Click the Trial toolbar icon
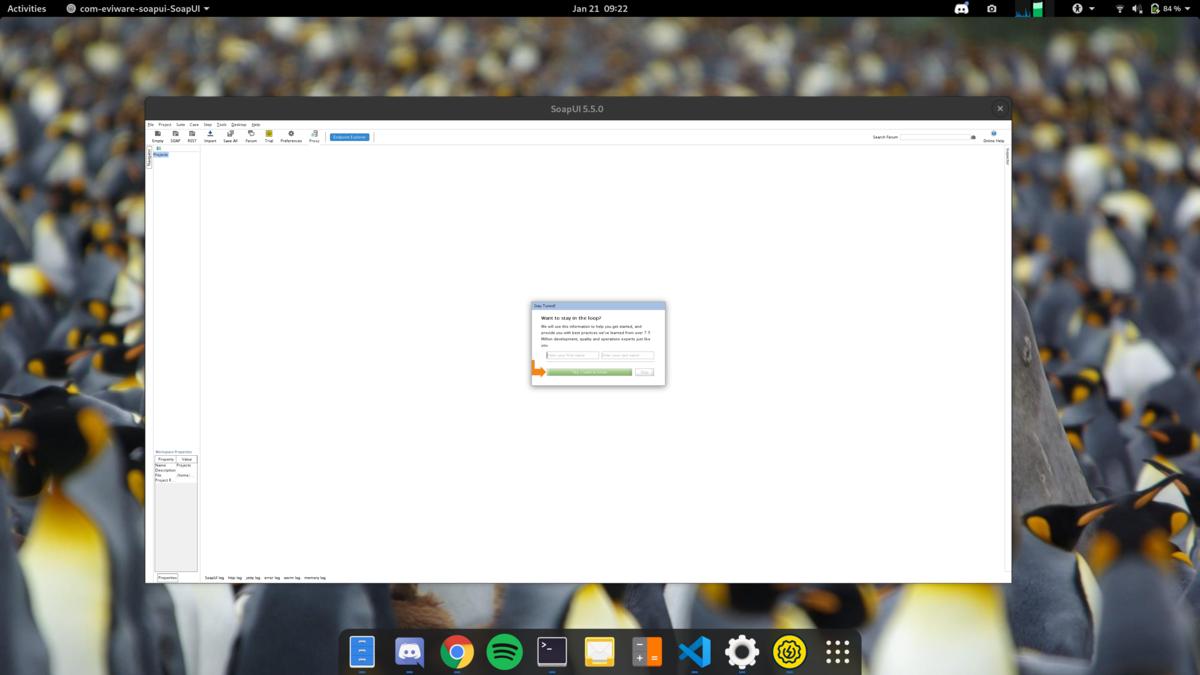 pyautogui.click(x=268, y=136)
